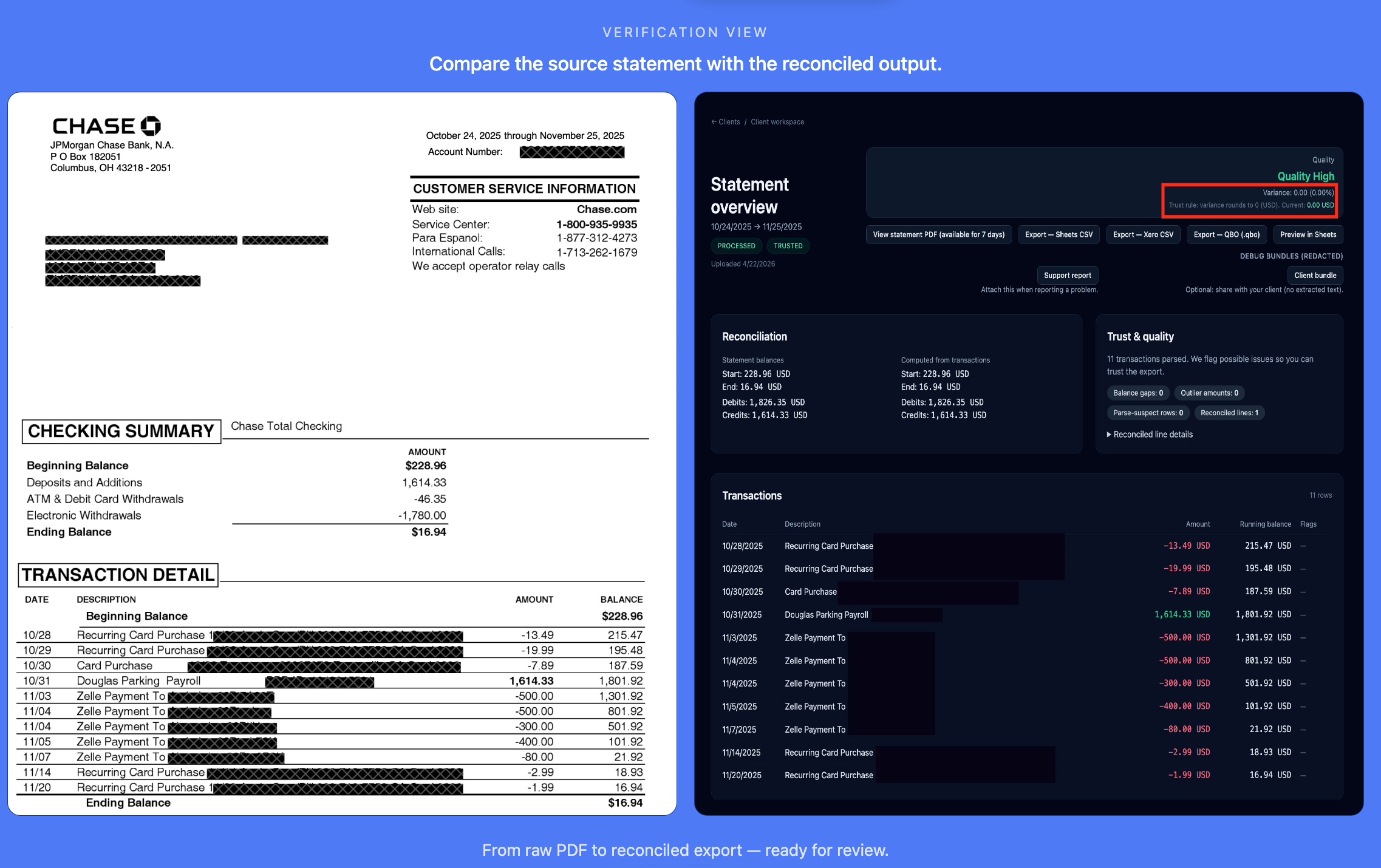
Task: Export statement as QBO file
Action: click(x=1227, y=234)
